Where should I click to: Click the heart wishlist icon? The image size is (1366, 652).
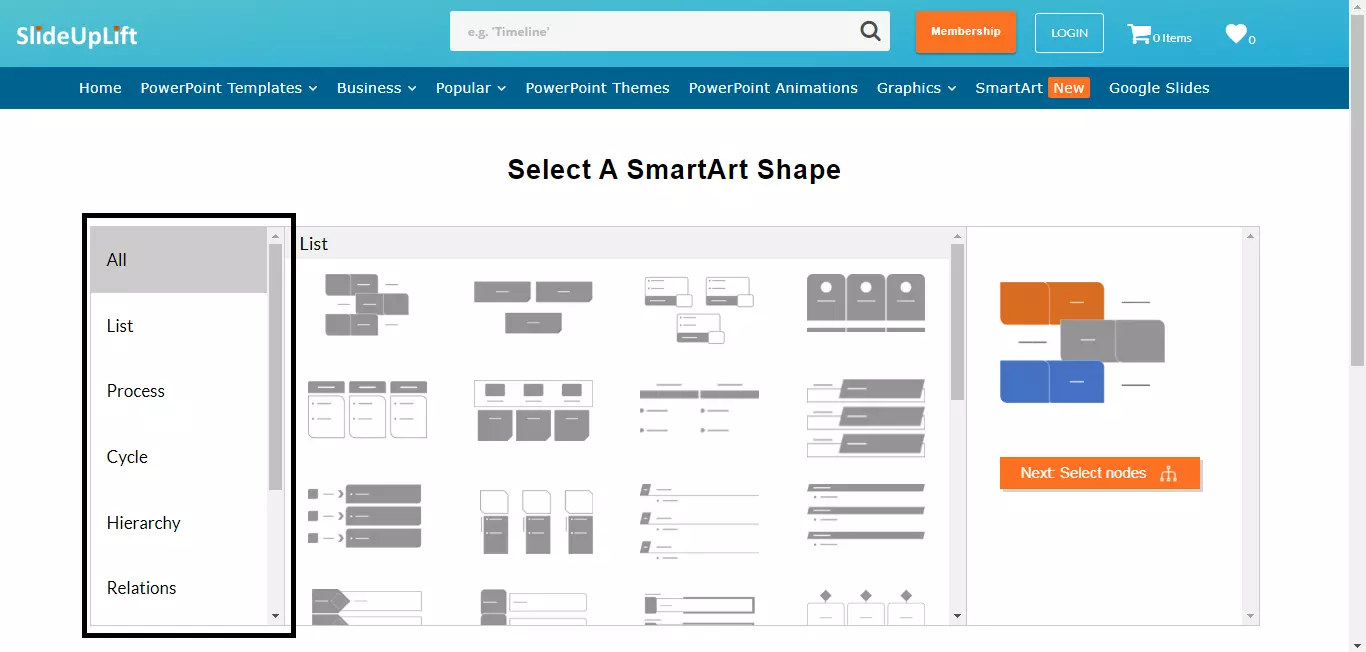coord(1236,34)
